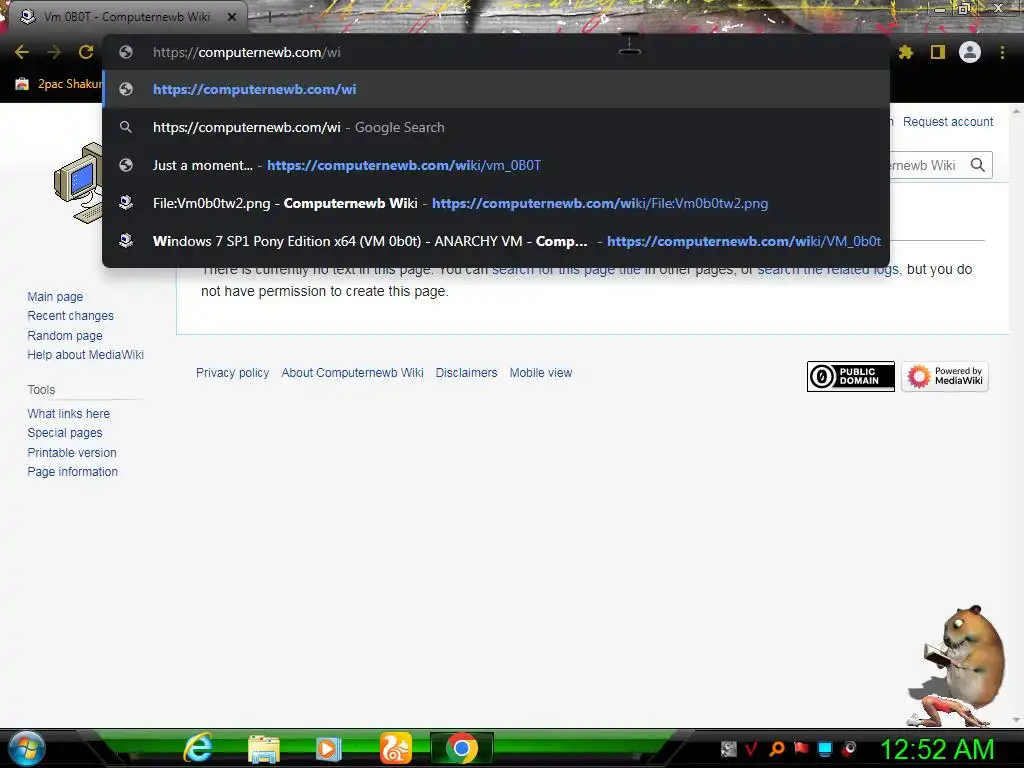Click the wiki search magnifier icon
1024x768 pixels.
(978, 165)
